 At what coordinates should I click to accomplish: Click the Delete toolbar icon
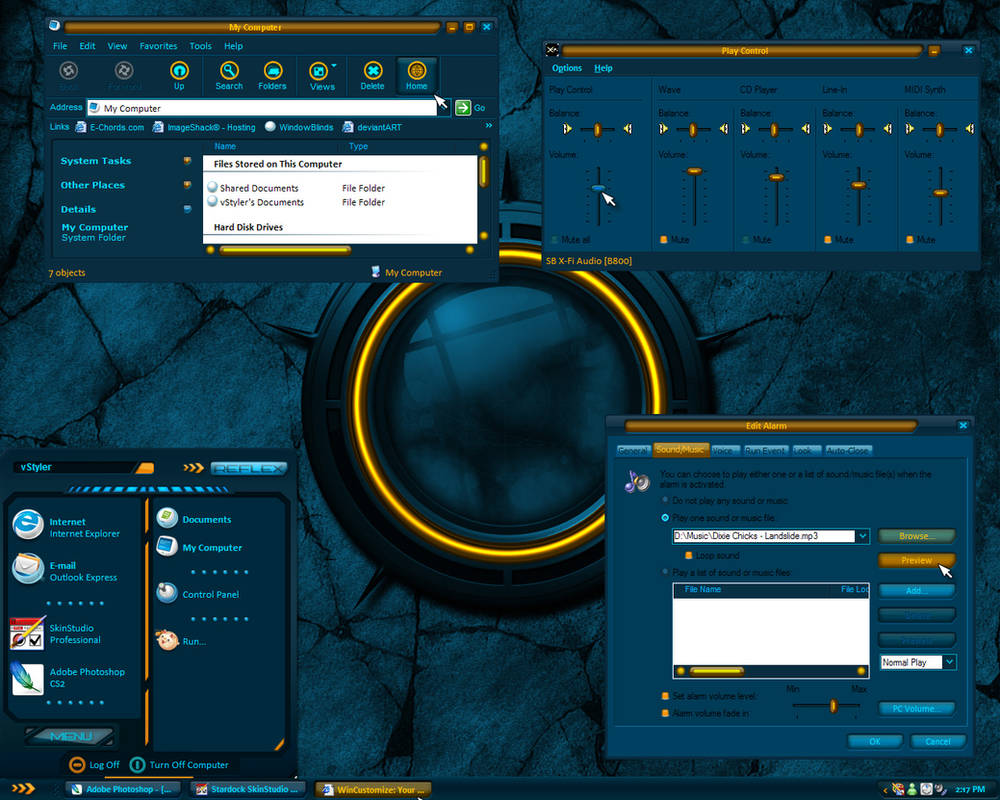(x=372, y=75)
